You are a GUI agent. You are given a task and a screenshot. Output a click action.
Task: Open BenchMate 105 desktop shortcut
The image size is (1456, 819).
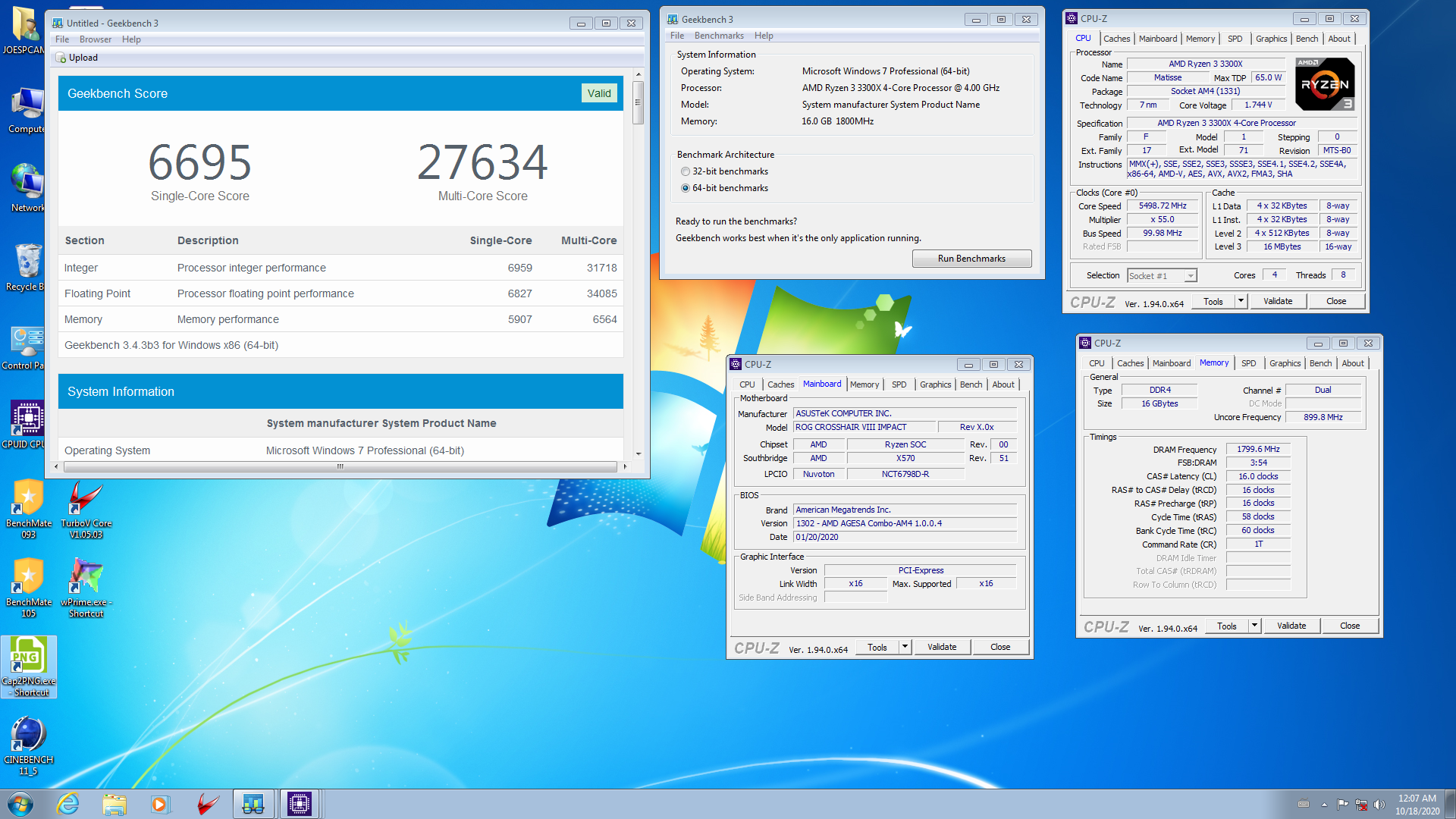point(29,588)
